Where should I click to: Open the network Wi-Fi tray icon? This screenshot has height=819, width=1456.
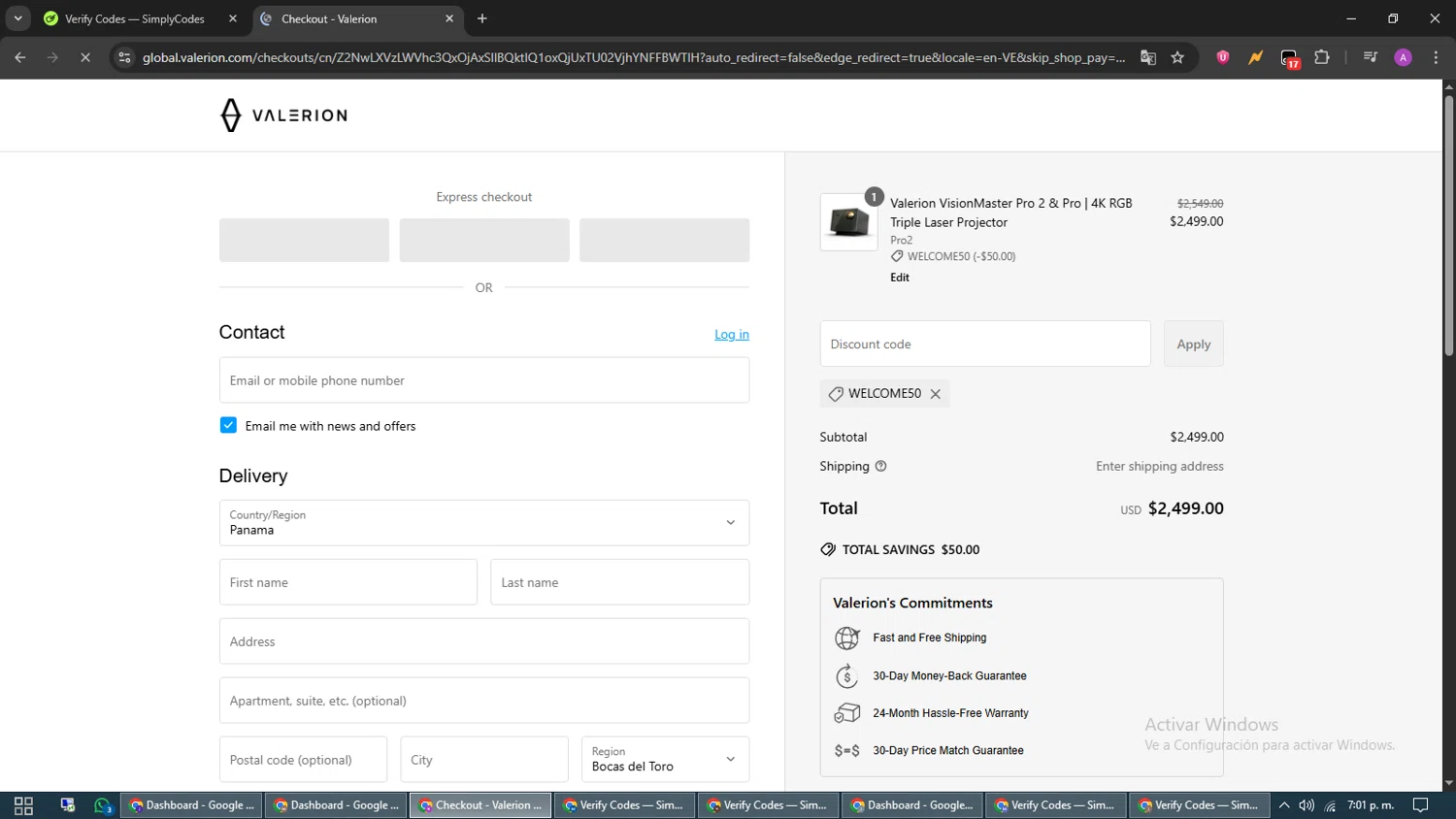click(1330, 805)
